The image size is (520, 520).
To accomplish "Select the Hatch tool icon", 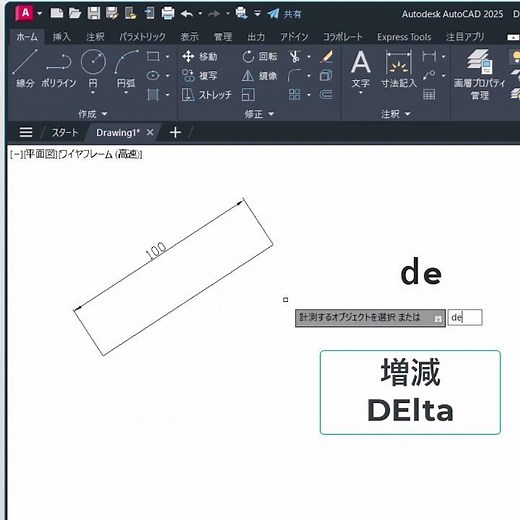I will click(153, 95).
